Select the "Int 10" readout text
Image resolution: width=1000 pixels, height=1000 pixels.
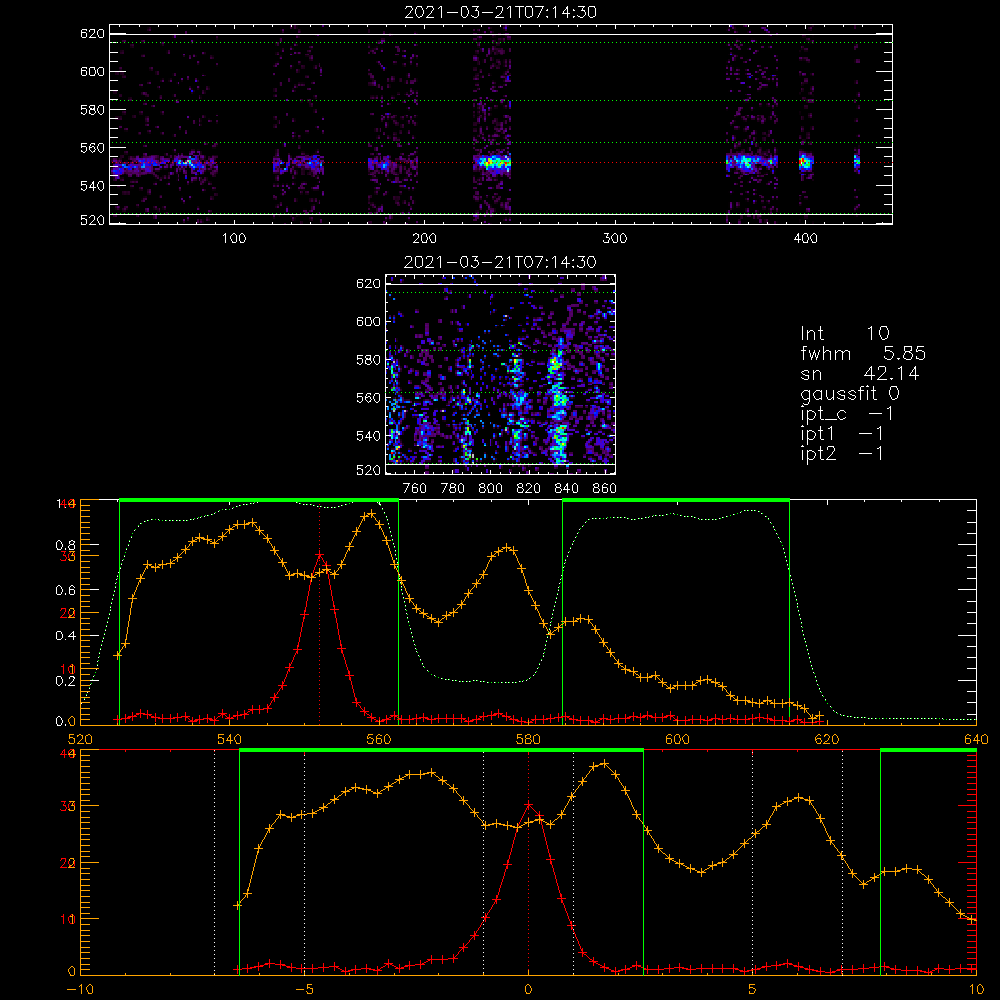coord(845,333)
